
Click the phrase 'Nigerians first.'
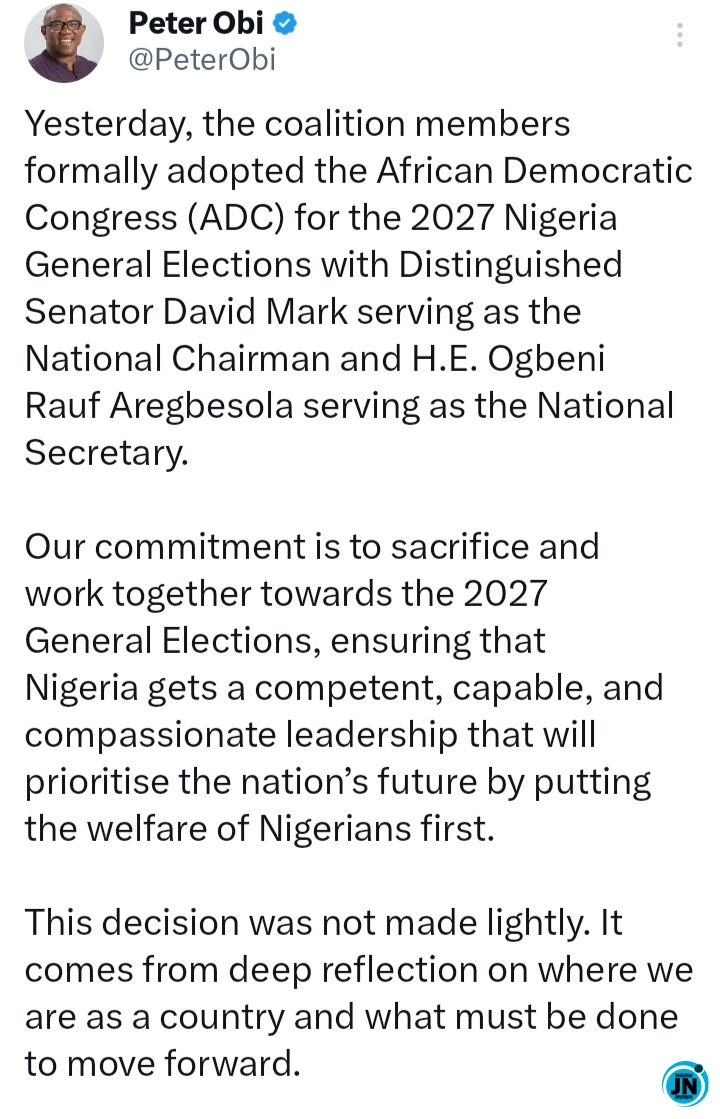coord(376,829)
